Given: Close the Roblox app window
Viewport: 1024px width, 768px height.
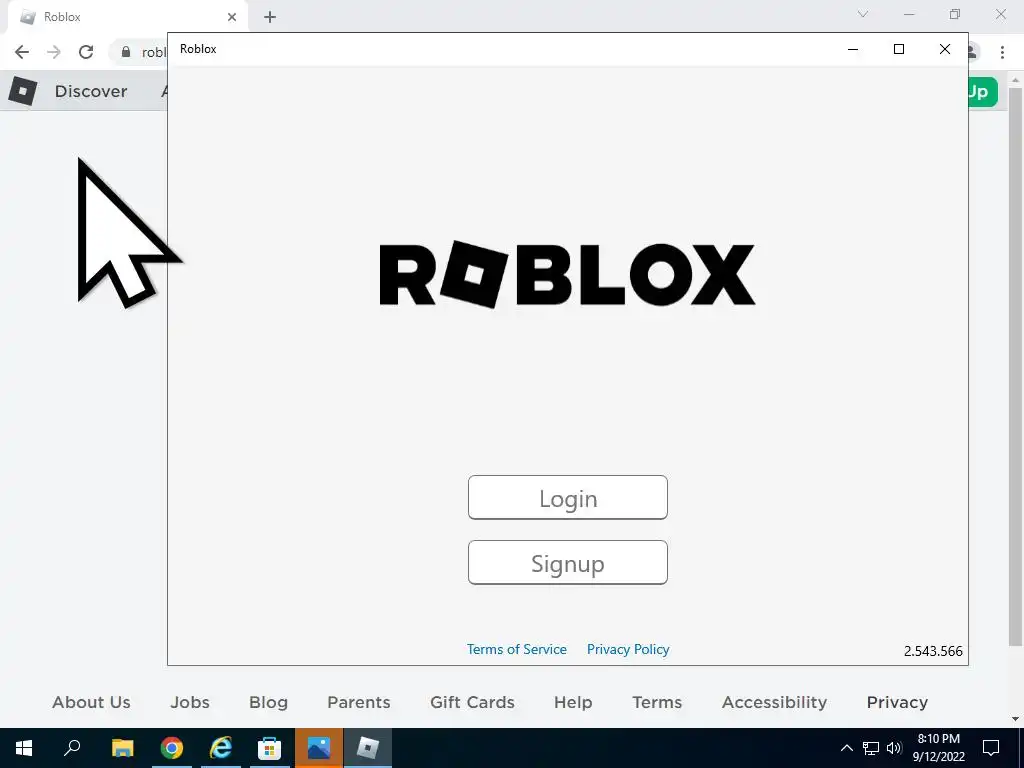Looking at the screenshot, I should click(944, 49).
